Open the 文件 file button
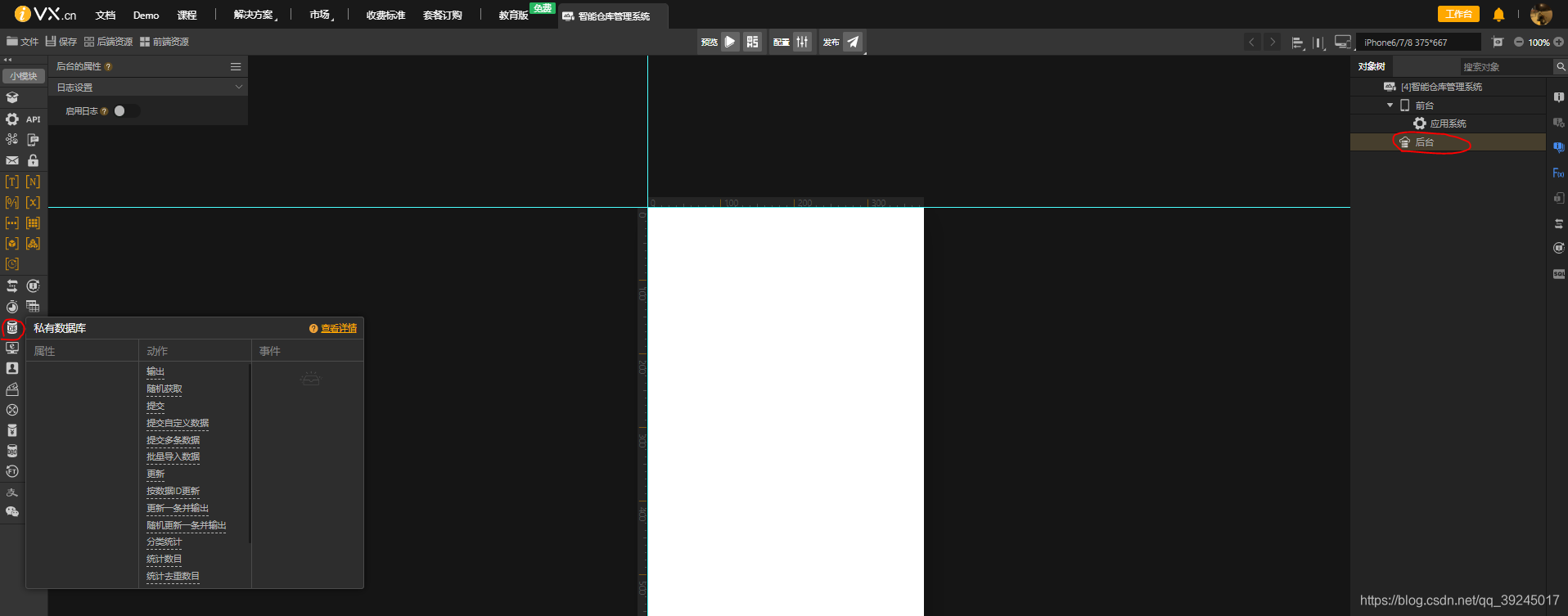 (23, 42)
